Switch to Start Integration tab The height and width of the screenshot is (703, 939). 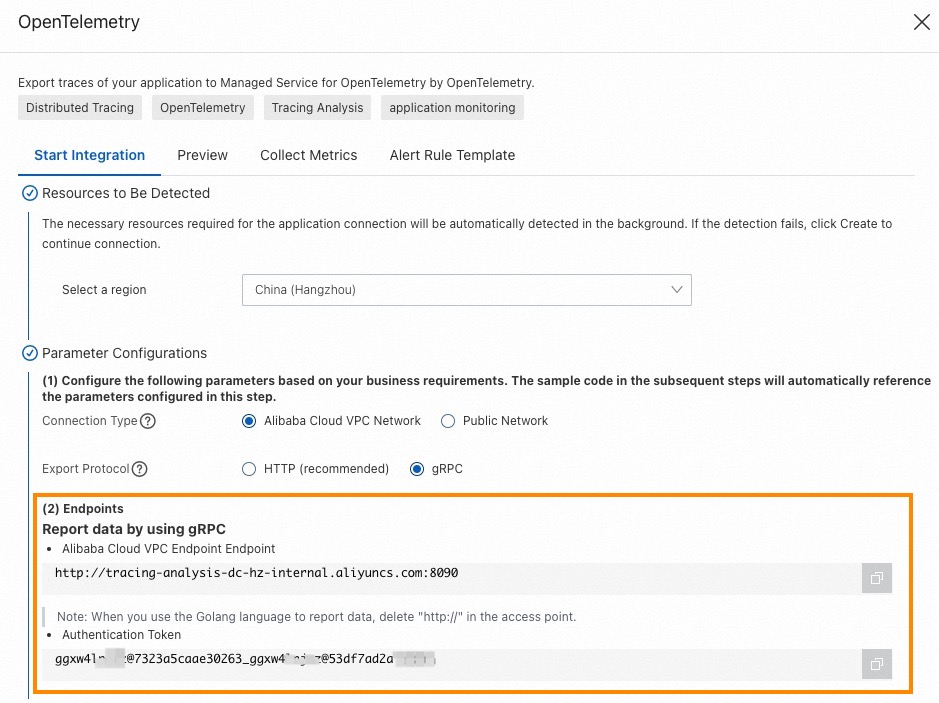pos(89,156)
